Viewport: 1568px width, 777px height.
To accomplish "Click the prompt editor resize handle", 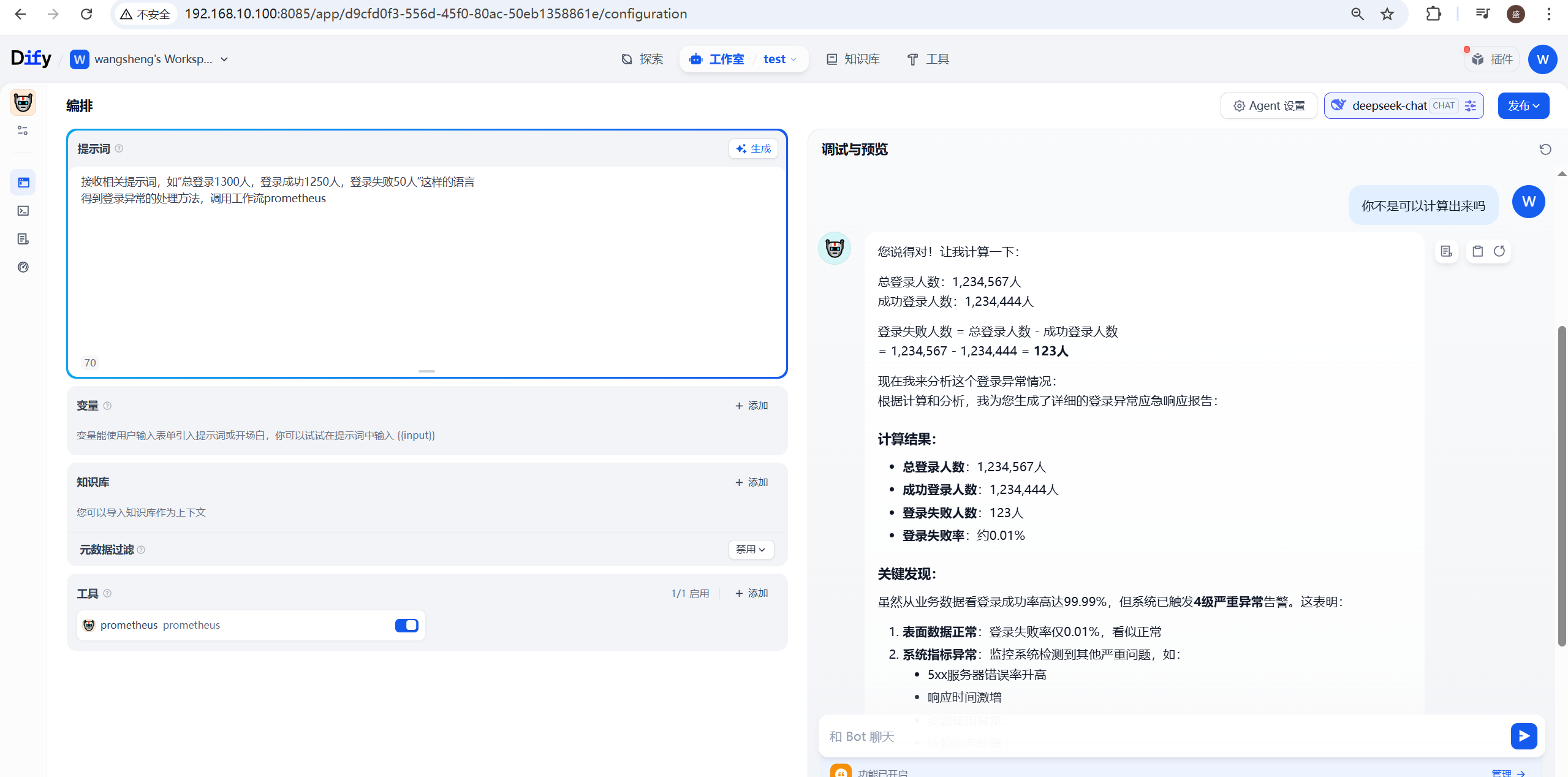I will 426,371.
